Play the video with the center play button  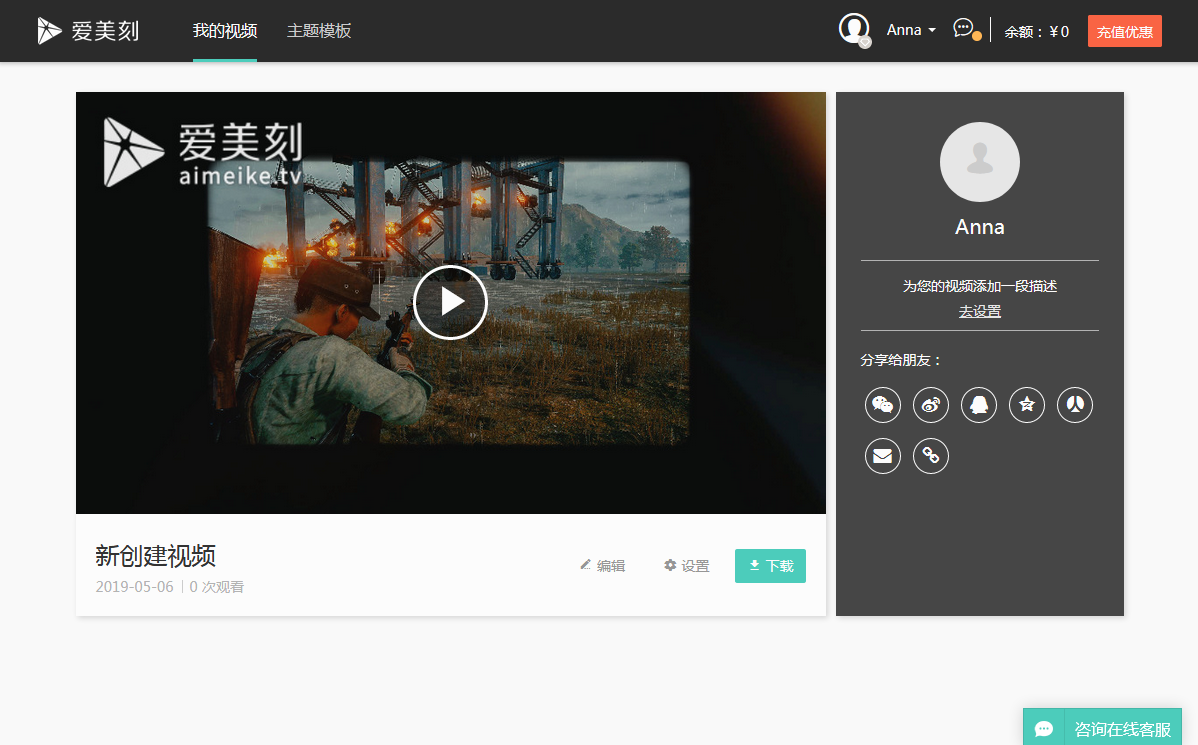tap(450, 302)
